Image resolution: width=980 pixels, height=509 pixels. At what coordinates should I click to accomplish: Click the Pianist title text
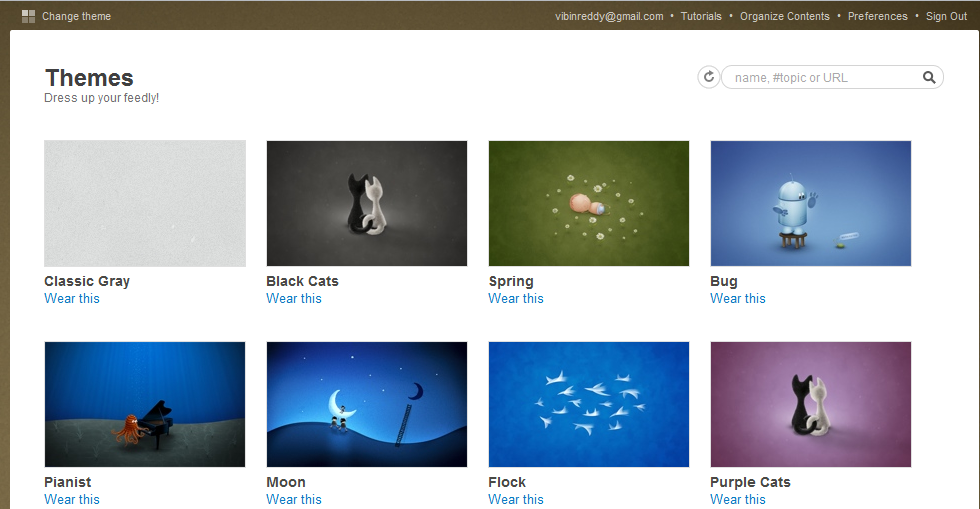pyautogui.click(x=68, y=482)
